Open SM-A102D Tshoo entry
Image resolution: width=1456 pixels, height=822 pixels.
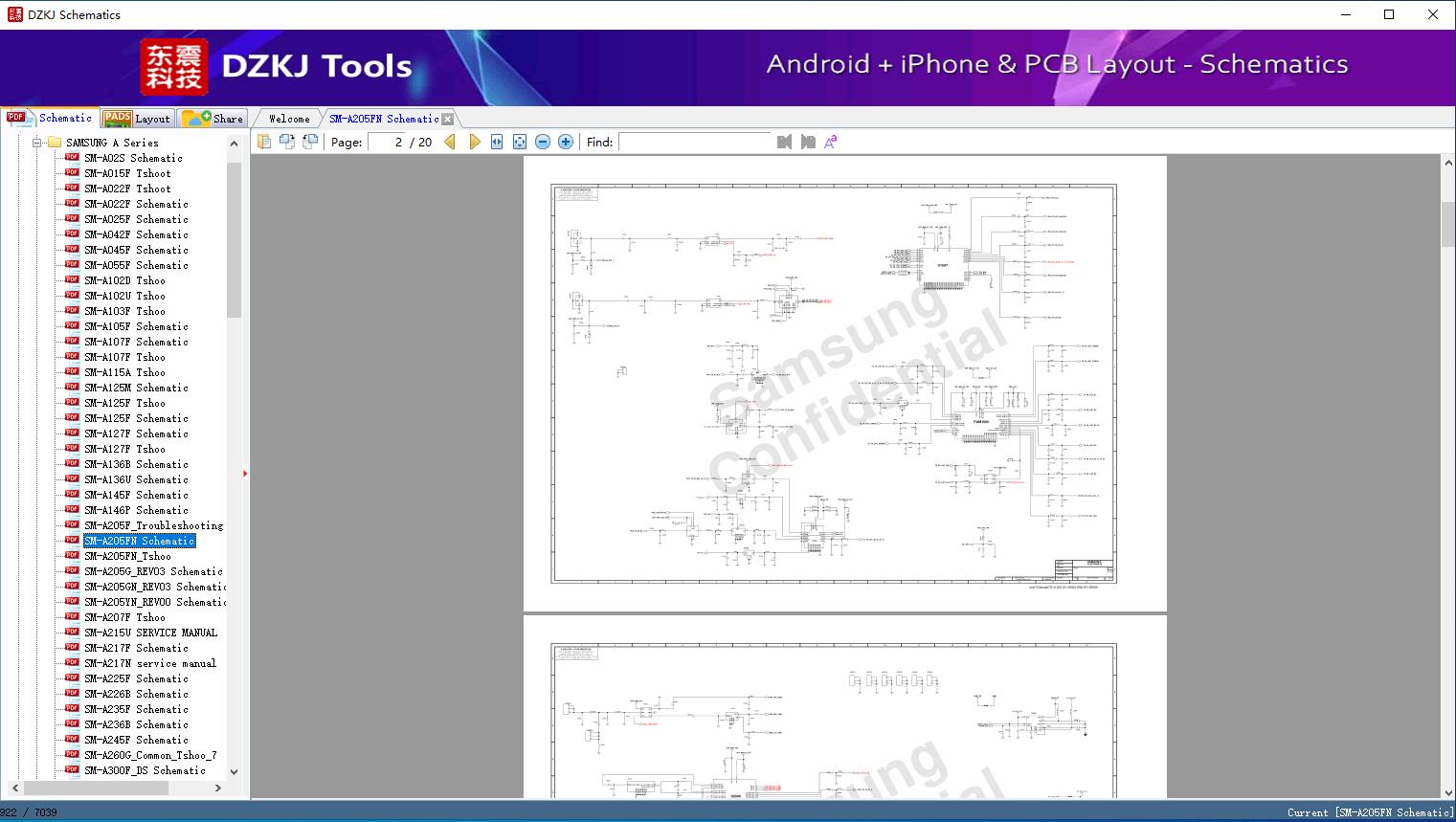pos(124,280)
